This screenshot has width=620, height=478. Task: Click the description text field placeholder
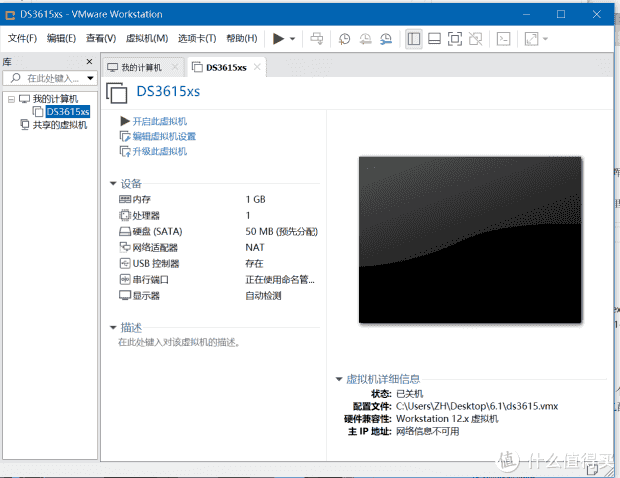tap(179, 342)
